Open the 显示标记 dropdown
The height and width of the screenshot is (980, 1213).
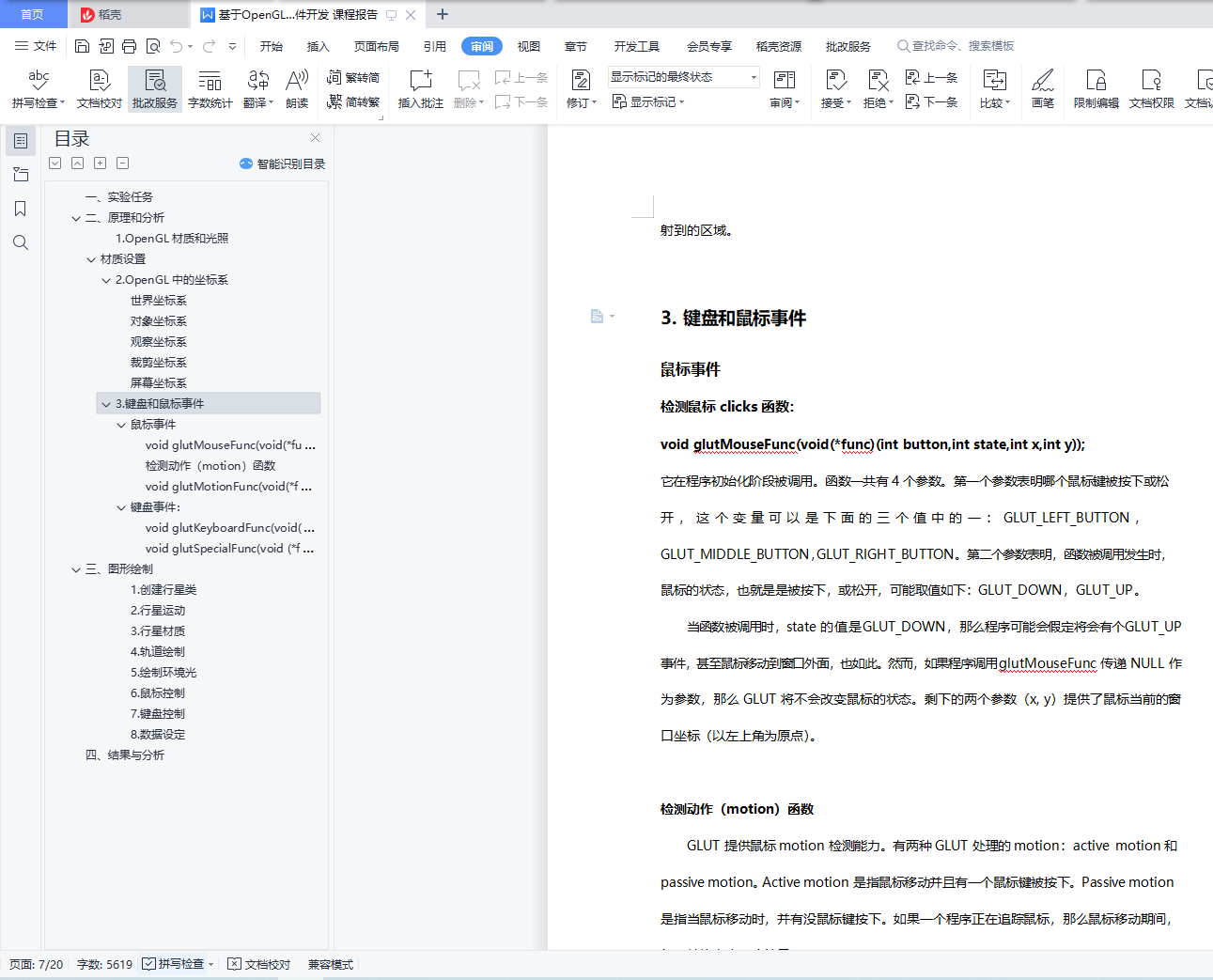[x=648, y=101]
